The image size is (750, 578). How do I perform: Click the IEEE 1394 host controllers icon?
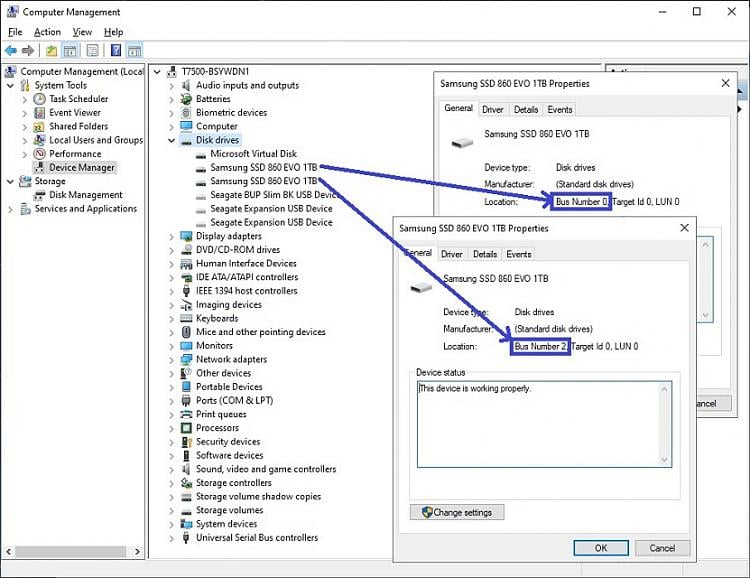186,291
